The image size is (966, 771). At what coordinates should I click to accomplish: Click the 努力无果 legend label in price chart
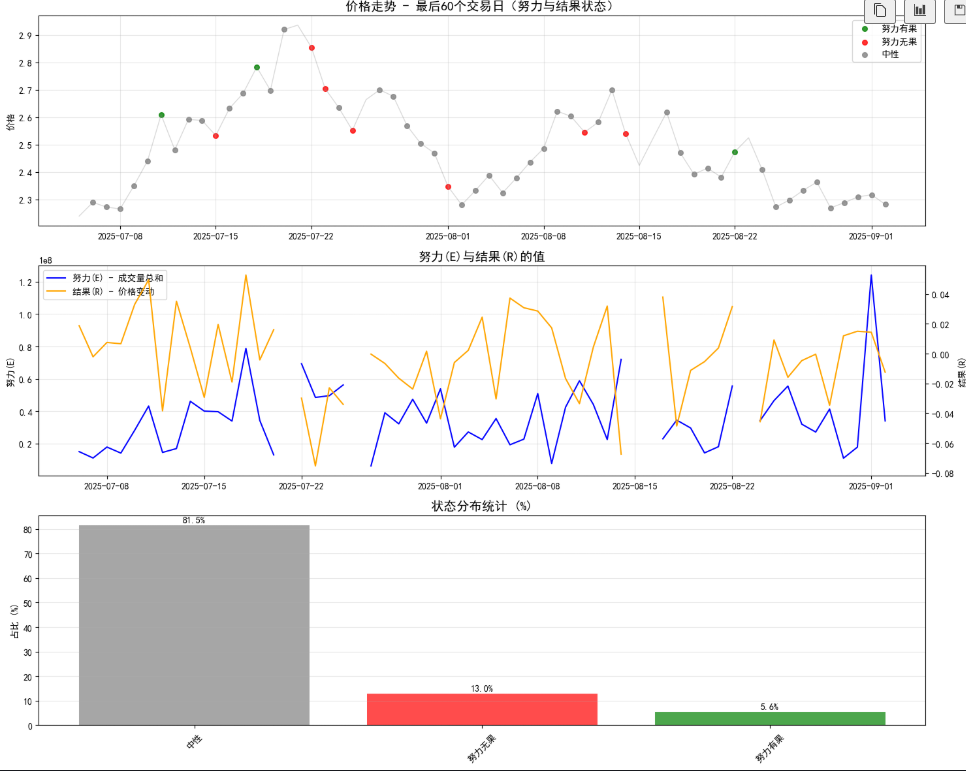point(899,42)
